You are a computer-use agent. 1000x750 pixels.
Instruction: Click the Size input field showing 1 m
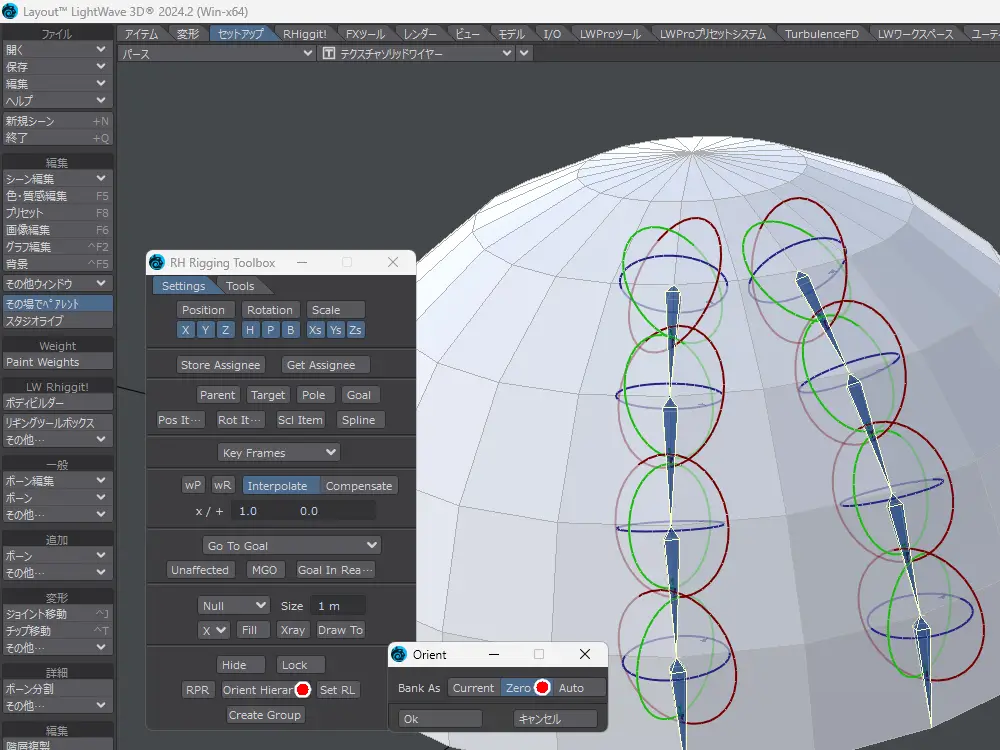click(x=338, y=606)
